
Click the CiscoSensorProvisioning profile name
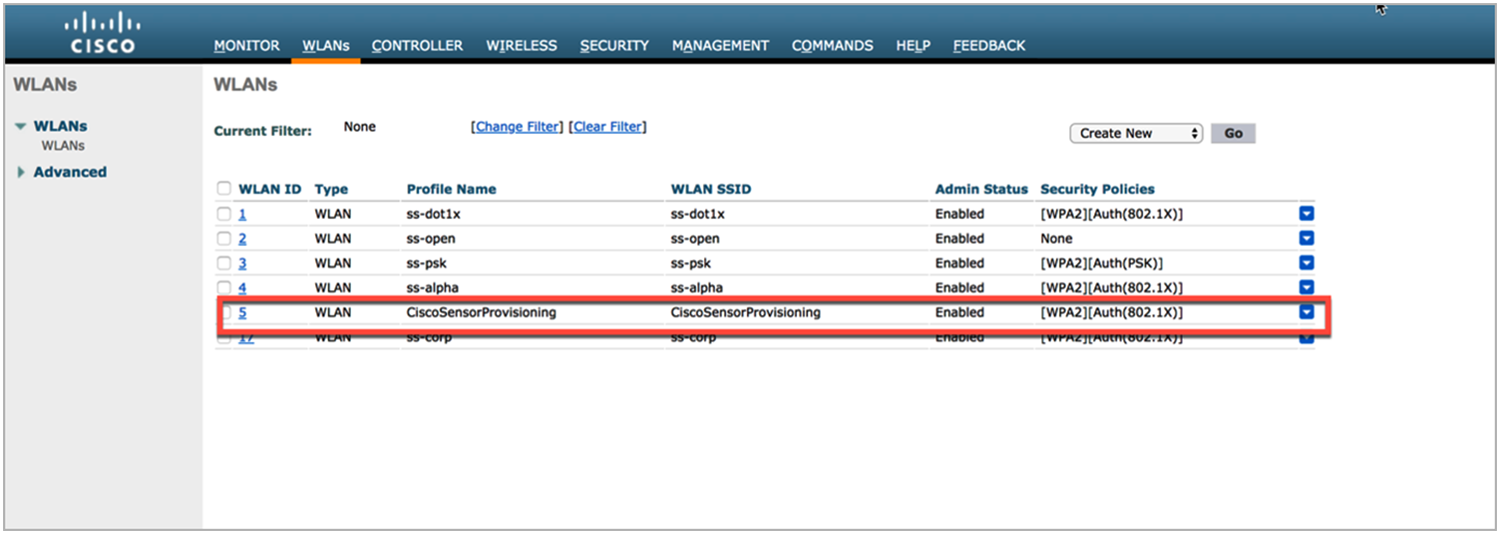click(x=481, y=312)
